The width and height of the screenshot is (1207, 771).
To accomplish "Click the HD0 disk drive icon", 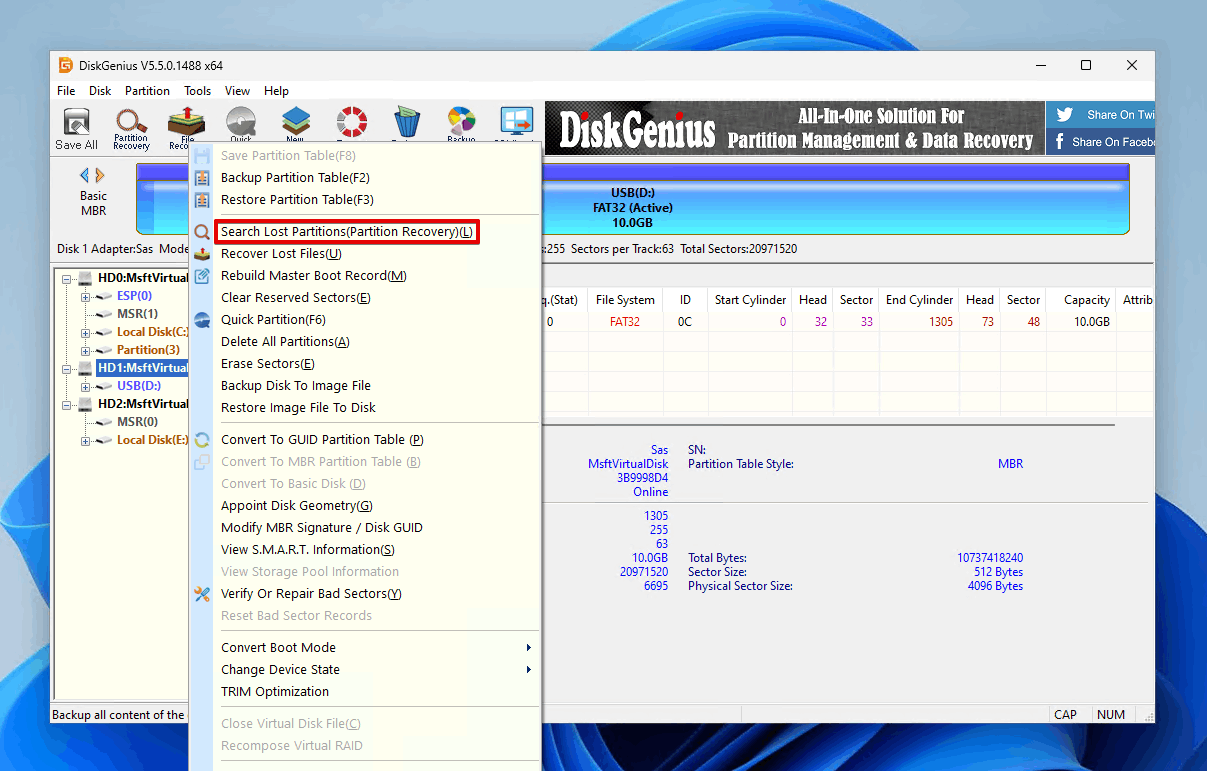I will click(x=85, y=278).
